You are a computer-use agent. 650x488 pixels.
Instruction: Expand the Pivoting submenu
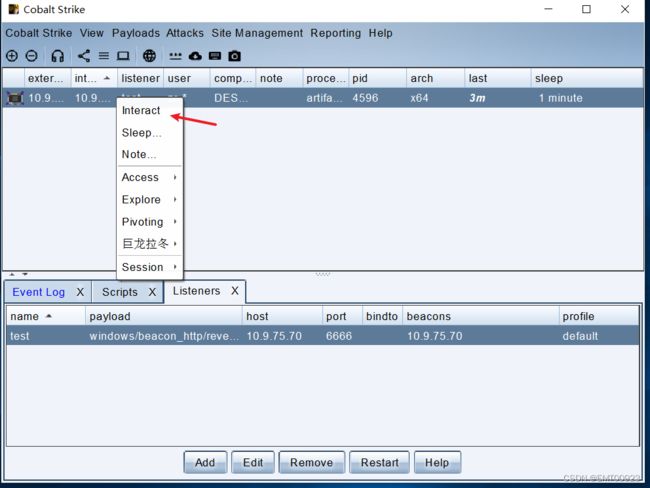click(x=150, y=222)
